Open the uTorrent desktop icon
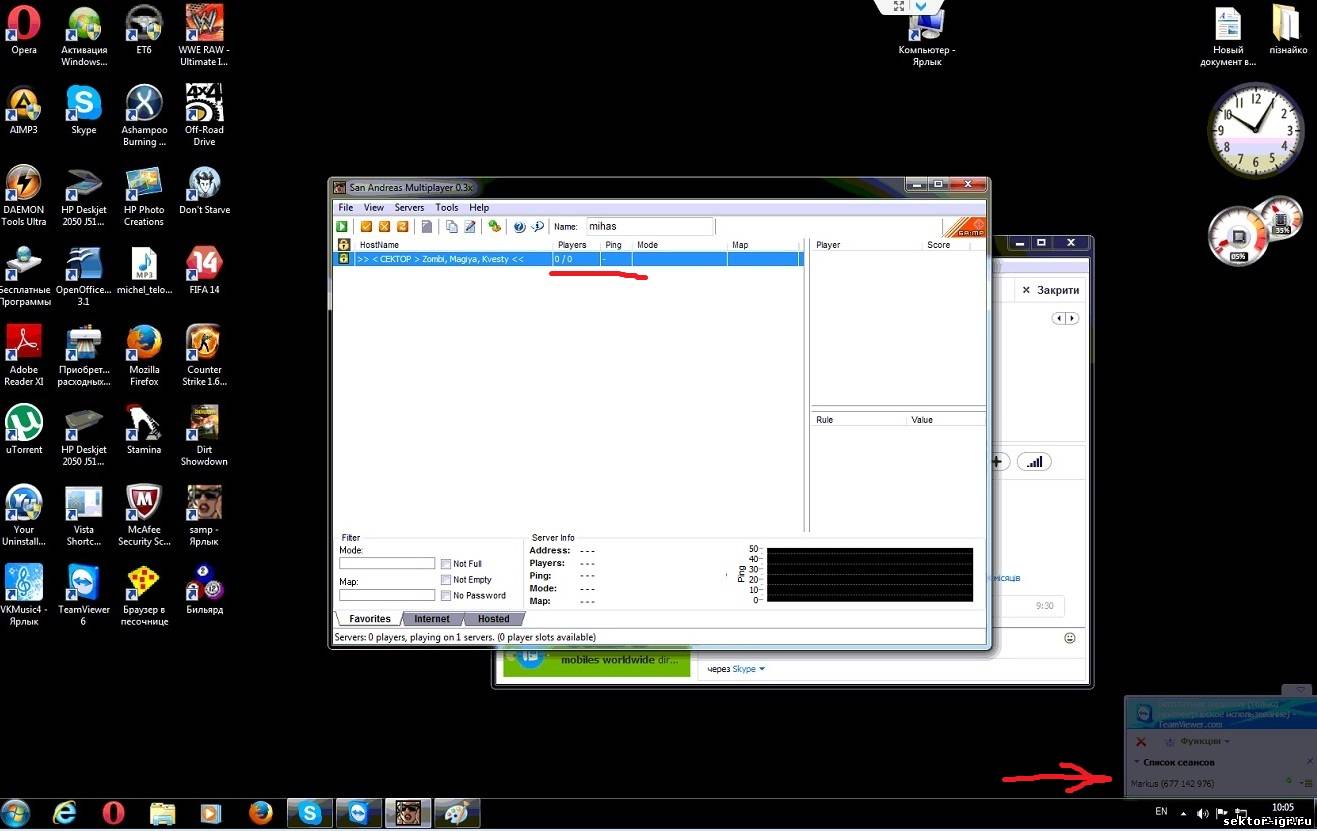The image size is (1317, 831). pos(24,430)
